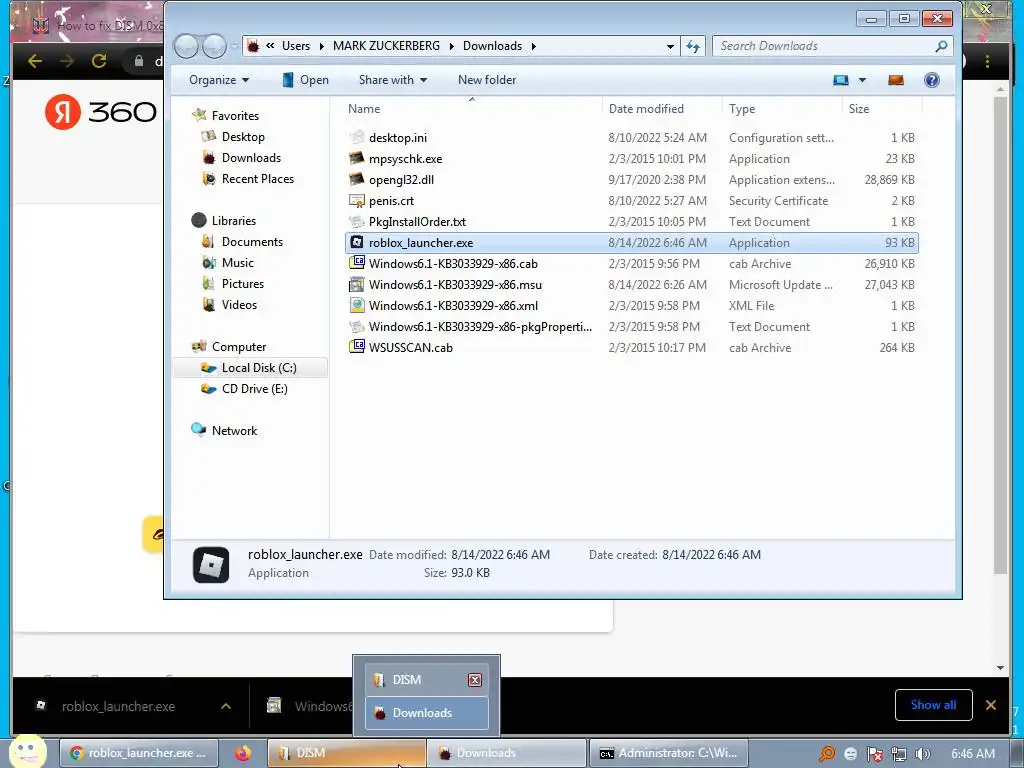Click the Roblox thumbnail in details pane
The width and height of the screenshot is (1024, 768).
[x=211, y=565]
